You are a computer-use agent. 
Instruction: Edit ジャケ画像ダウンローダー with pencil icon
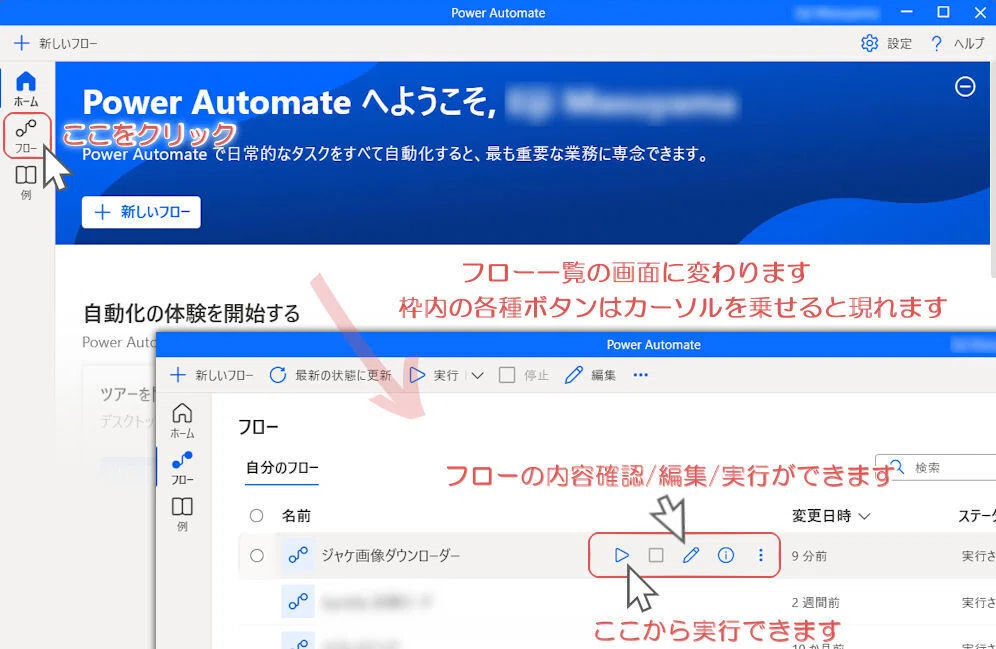tap(690, 555)
